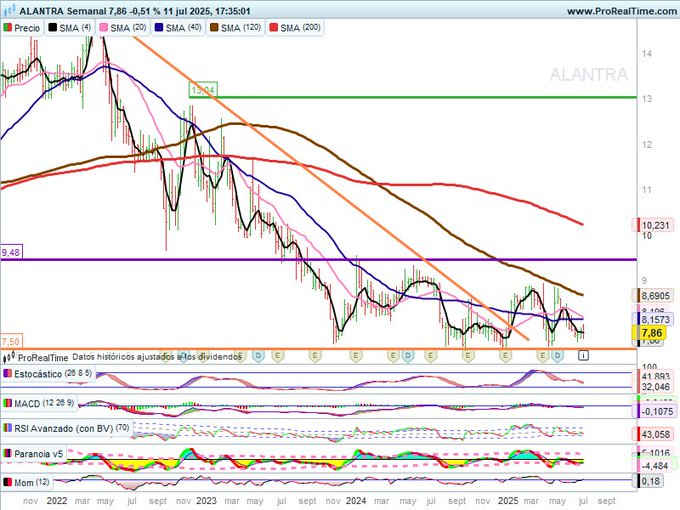Click the red-green Precio swatch icon
Screen dimensions: 680x510
(8, 28)
